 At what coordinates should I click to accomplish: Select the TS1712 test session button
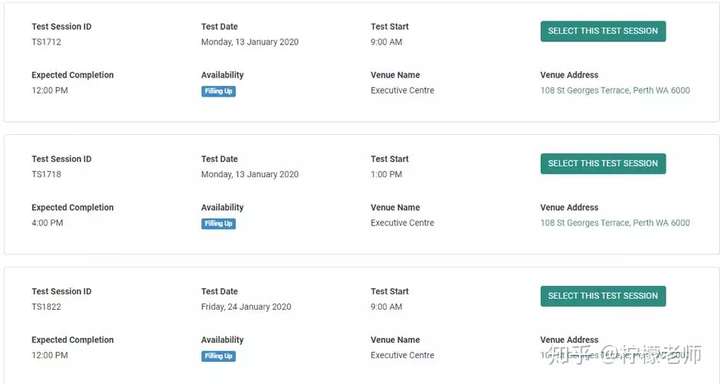603,31
